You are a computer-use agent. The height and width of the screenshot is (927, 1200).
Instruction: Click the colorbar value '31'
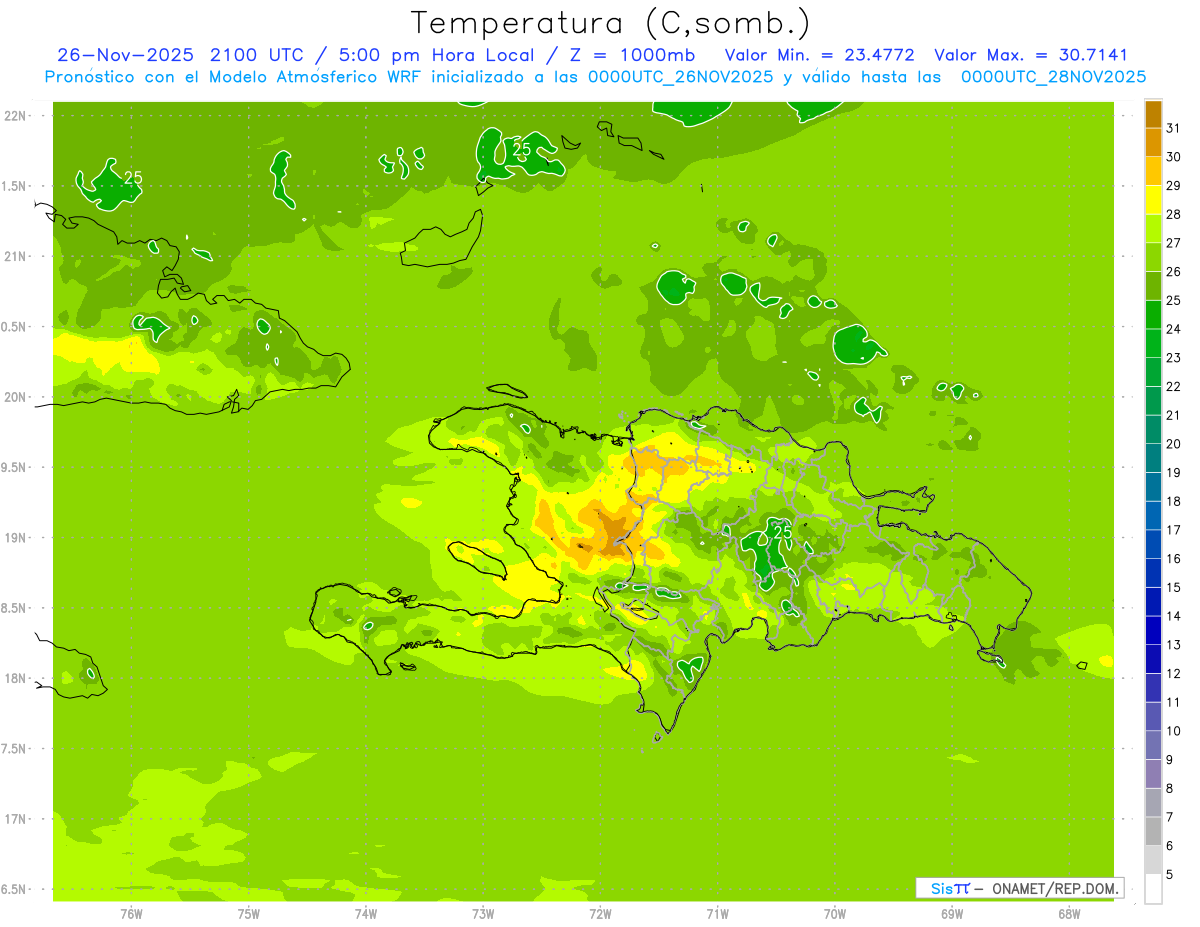click(x=1173, y=128)
